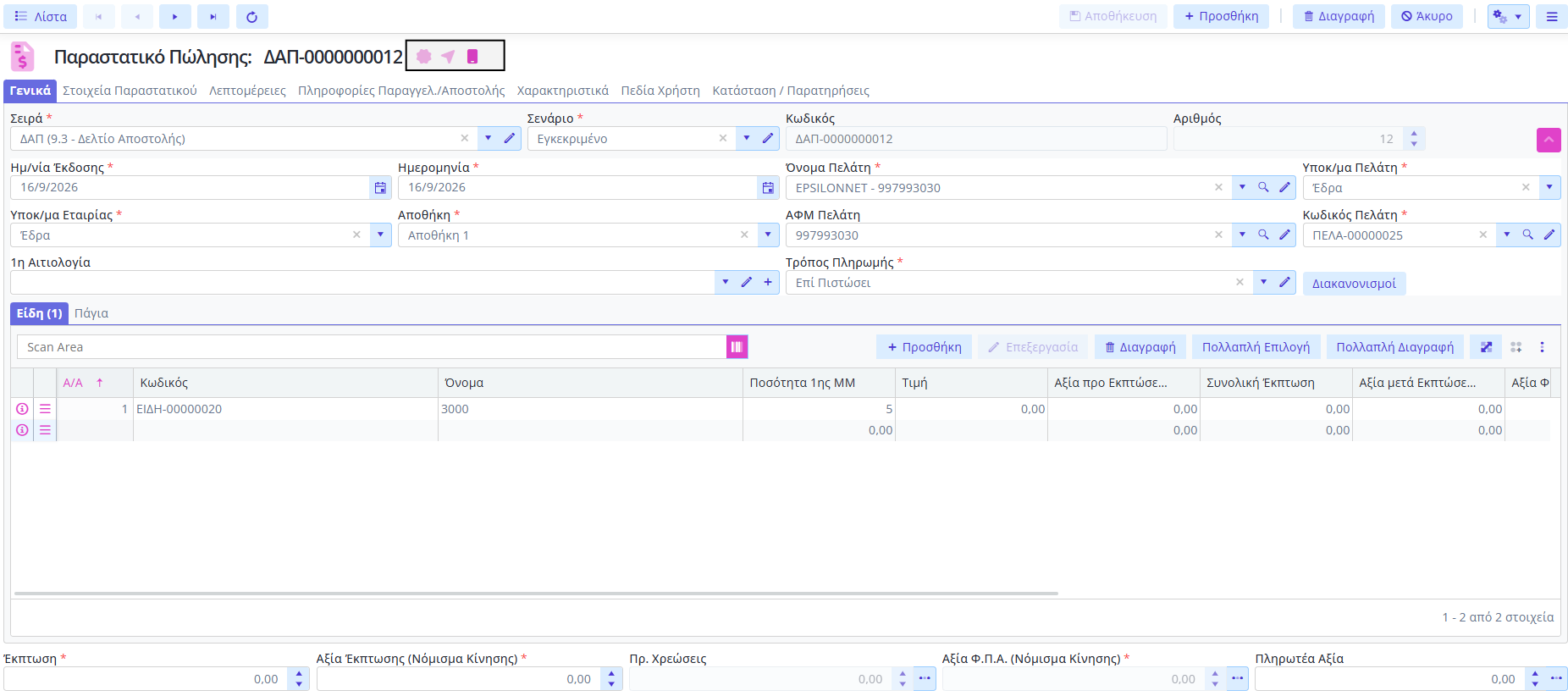The height and width of the screenshot is (696, 1568).
Task: Click the pink paper plane send icon
Action: coord(448,56)
